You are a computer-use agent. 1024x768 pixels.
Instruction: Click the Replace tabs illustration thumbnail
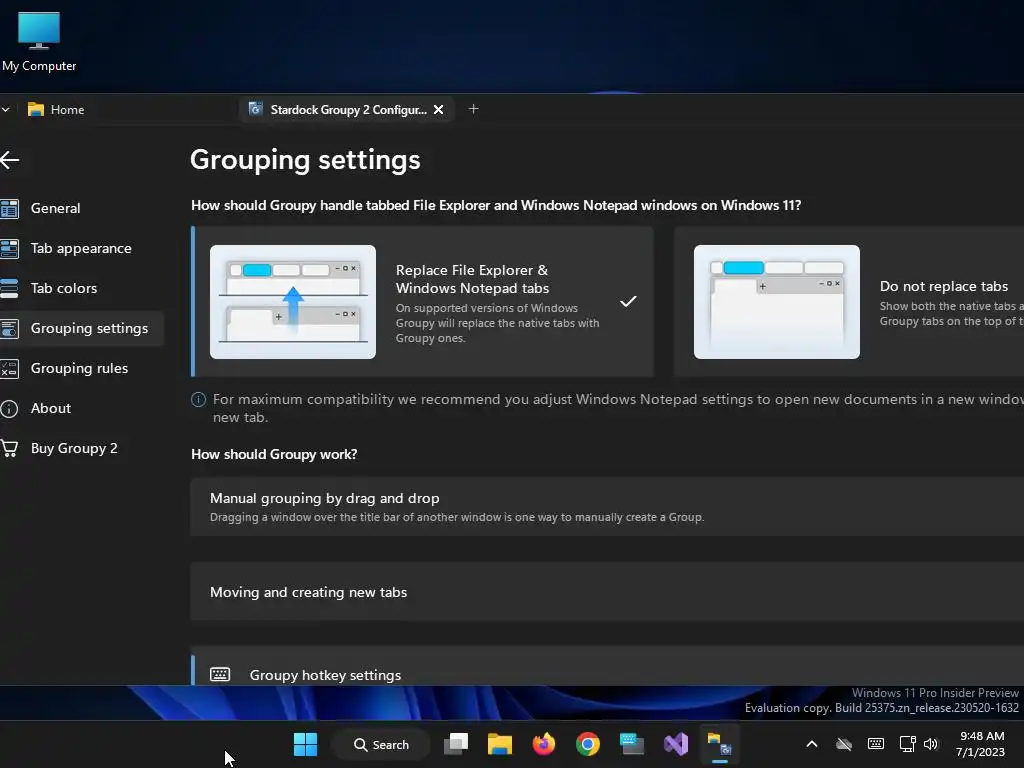click(x=293, y=302)
